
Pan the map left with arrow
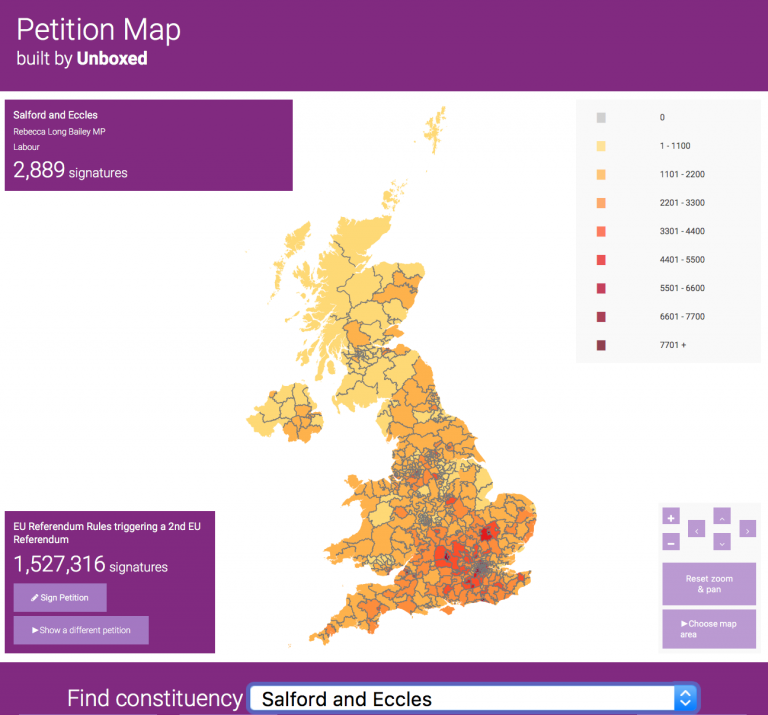pos(697,529)
